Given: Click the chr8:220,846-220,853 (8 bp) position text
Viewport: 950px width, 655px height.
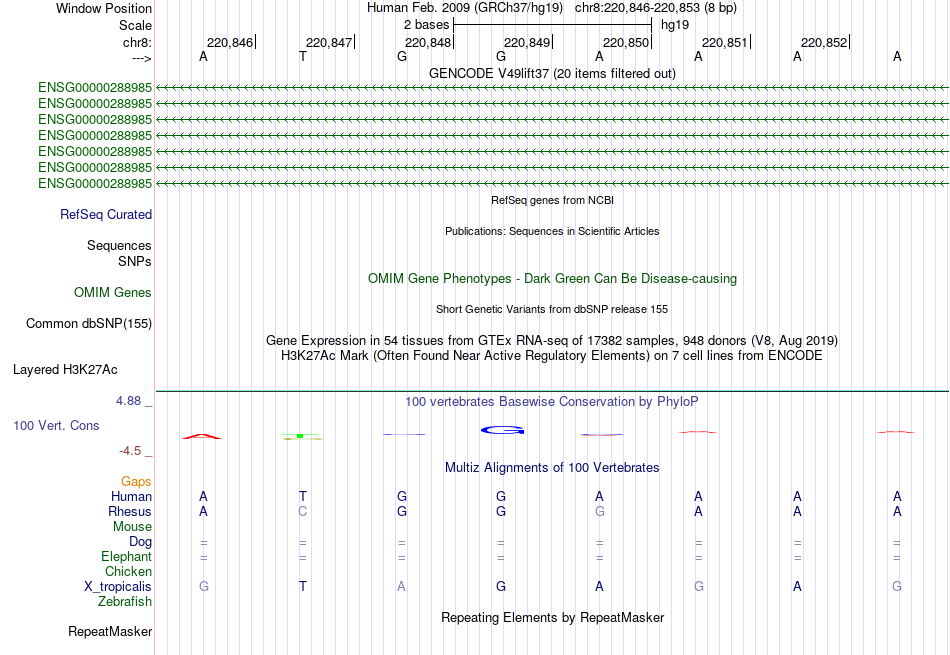Looking at the screenshot, I should click(656, 8).
